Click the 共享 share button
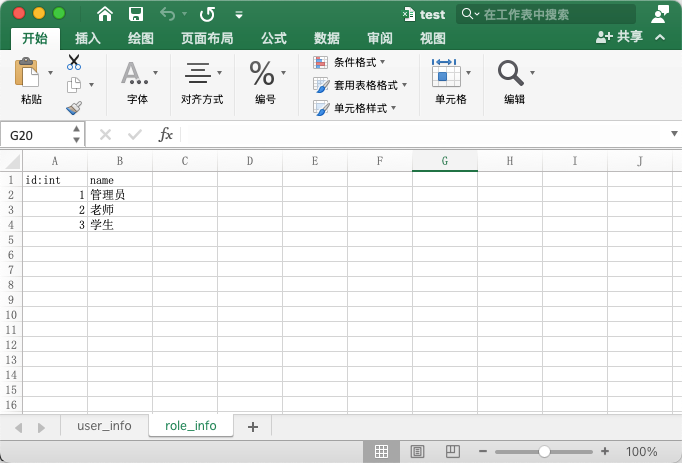This screenshot has width=682, height=463. pos(619,37)
